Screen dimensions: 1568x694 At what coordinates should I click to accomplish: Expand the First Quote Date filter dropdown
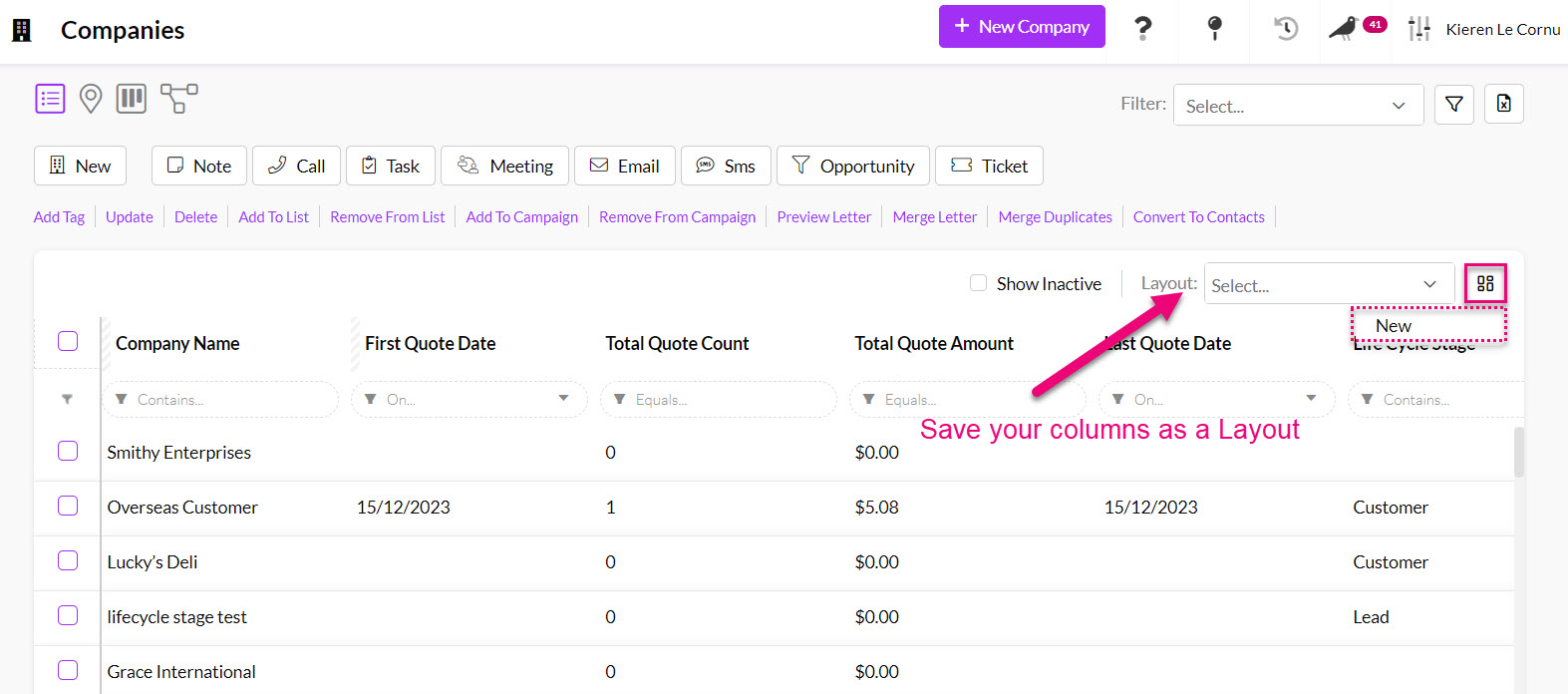(x=563, y=399)
